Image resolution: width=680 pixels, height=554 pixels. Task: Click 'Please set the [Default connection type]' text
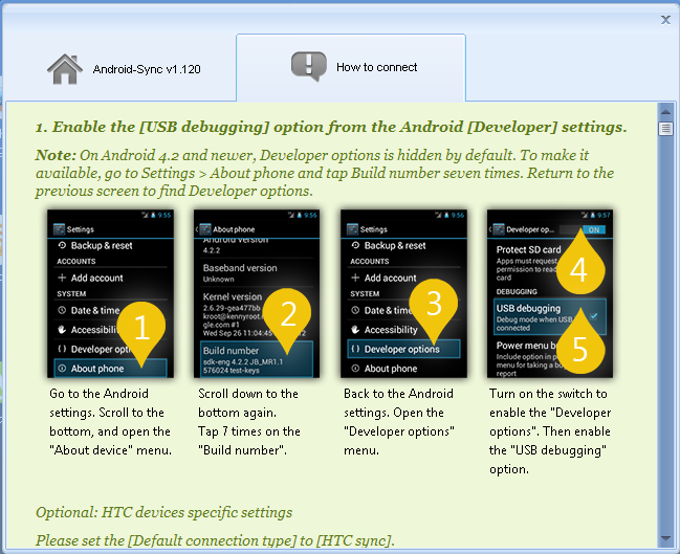point(215,541)
